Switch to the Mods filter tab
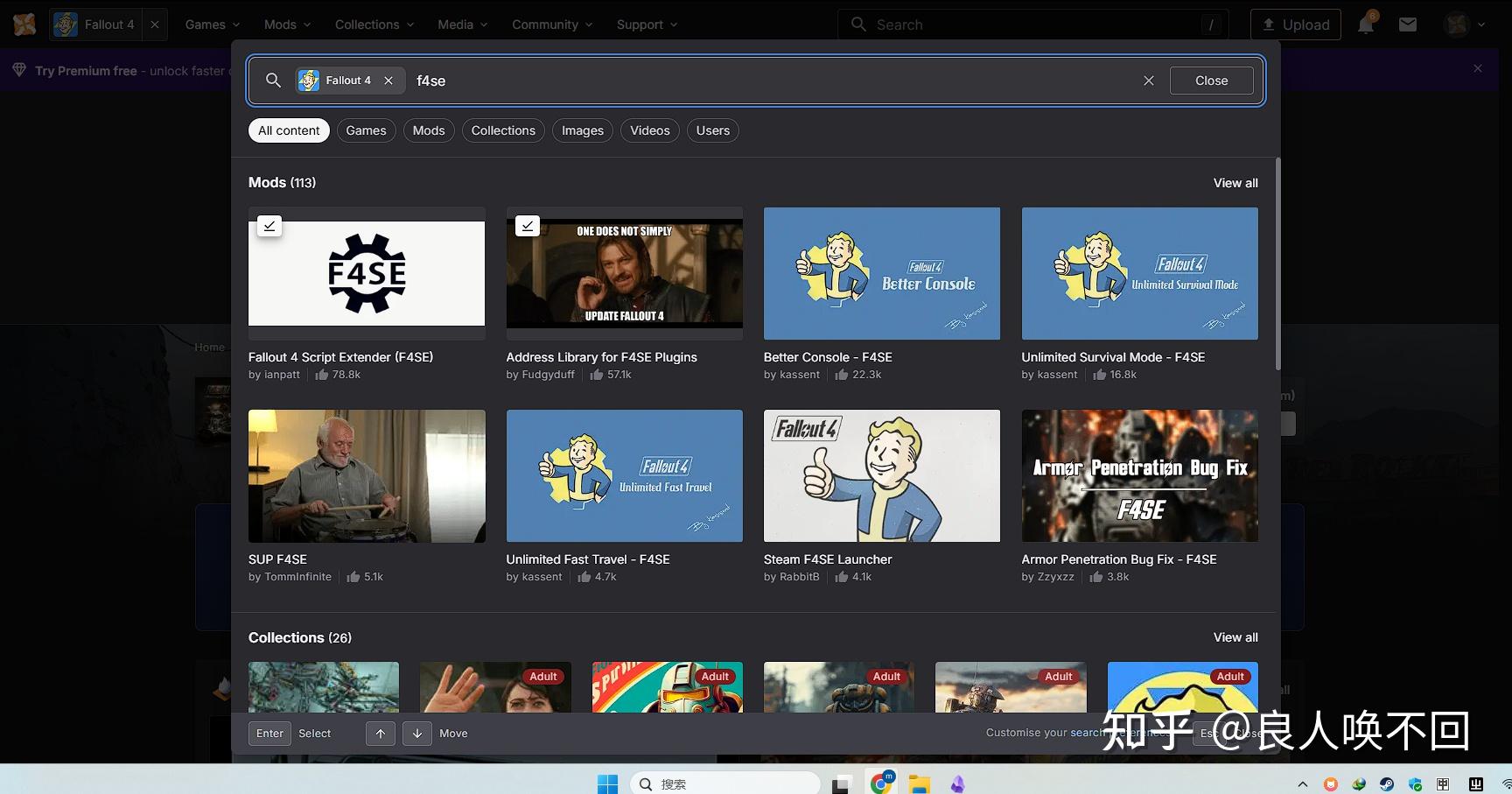1512x794 pixels. point(429,130)
